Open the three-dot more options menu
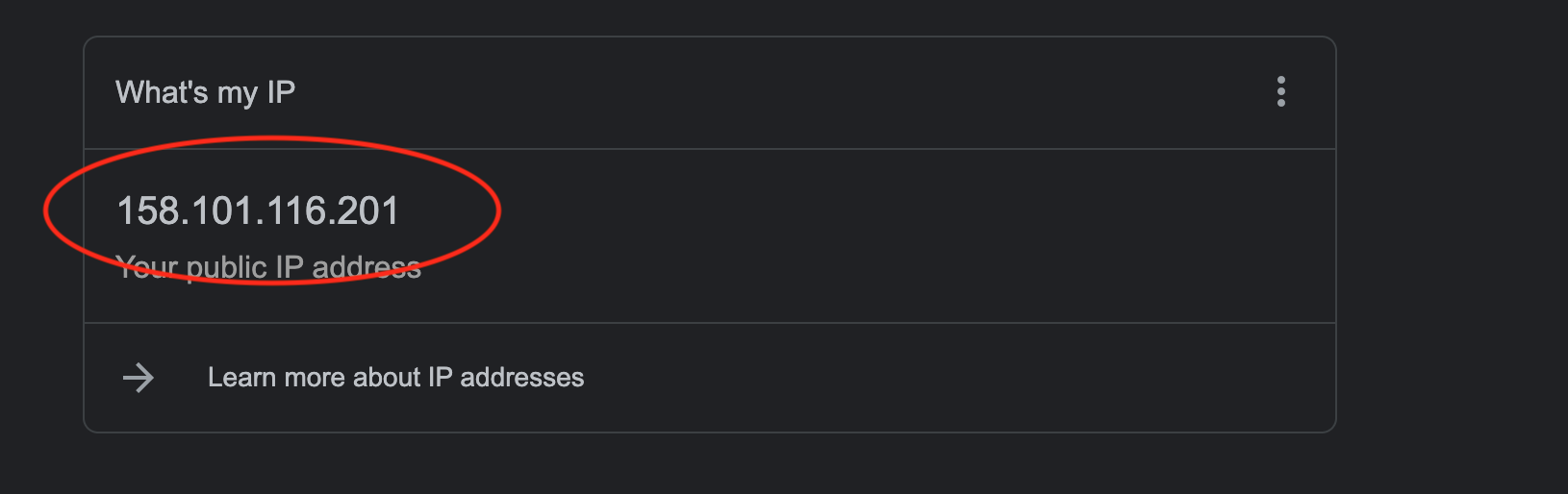 pyautogui.click(x=1280, y=91)
